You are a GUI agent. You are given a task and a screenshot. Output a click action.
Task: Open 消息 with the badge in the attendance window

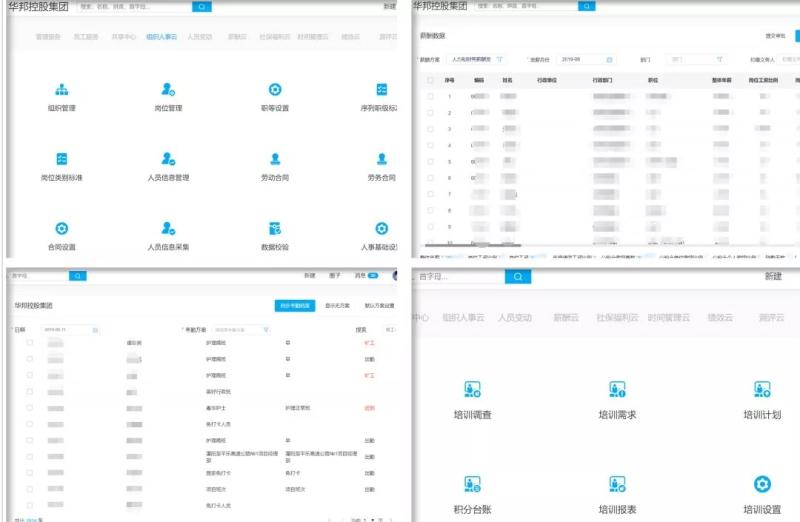366,276
